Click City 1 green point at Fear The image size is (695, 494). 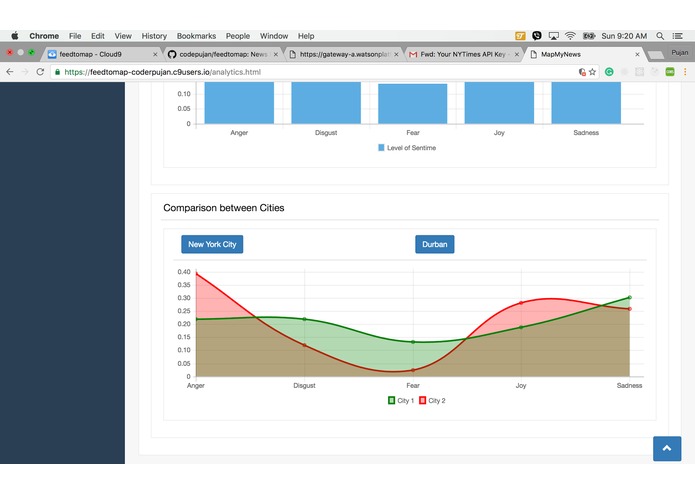(413, 342)
